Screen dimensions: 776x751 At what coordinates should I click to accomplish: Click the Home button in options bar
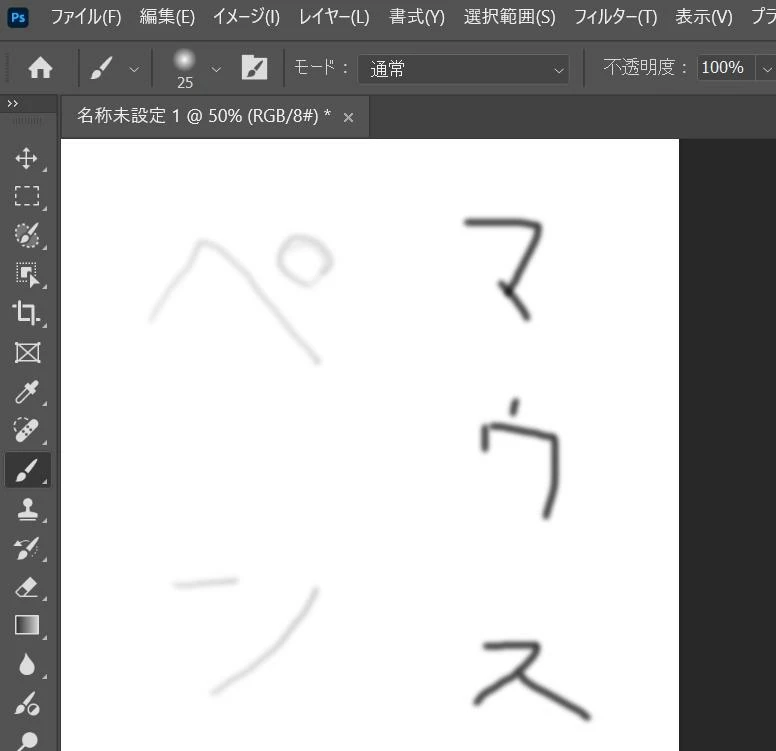coord(40,68)
